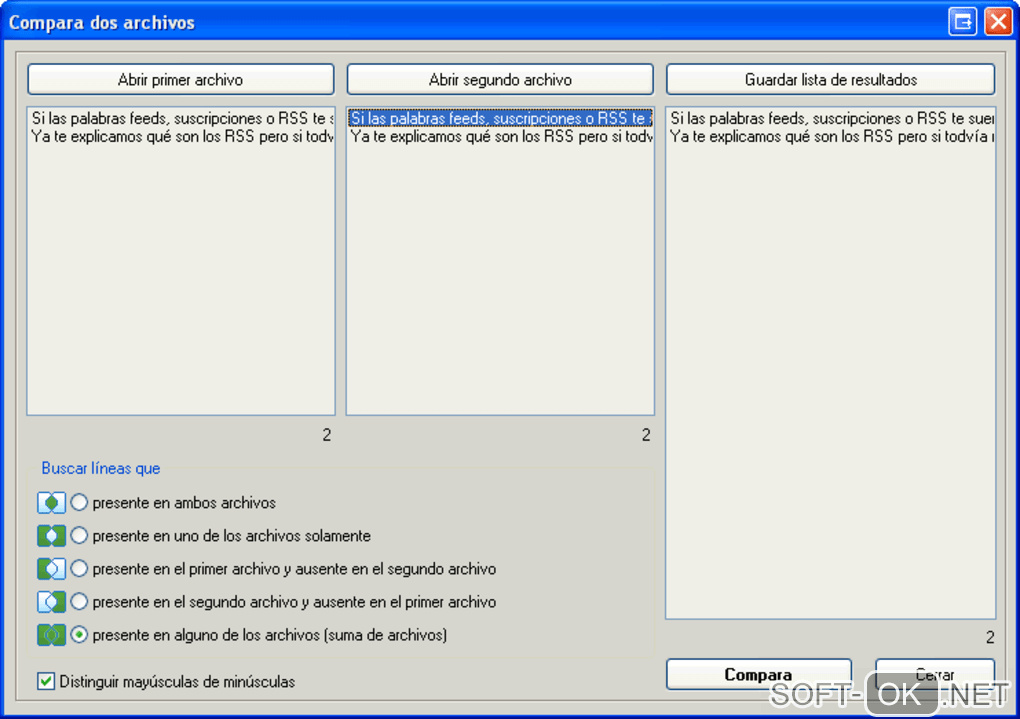Run the comparison with the Compara button
Viewport: 1020px width, 719px height.
click(758, 674)
